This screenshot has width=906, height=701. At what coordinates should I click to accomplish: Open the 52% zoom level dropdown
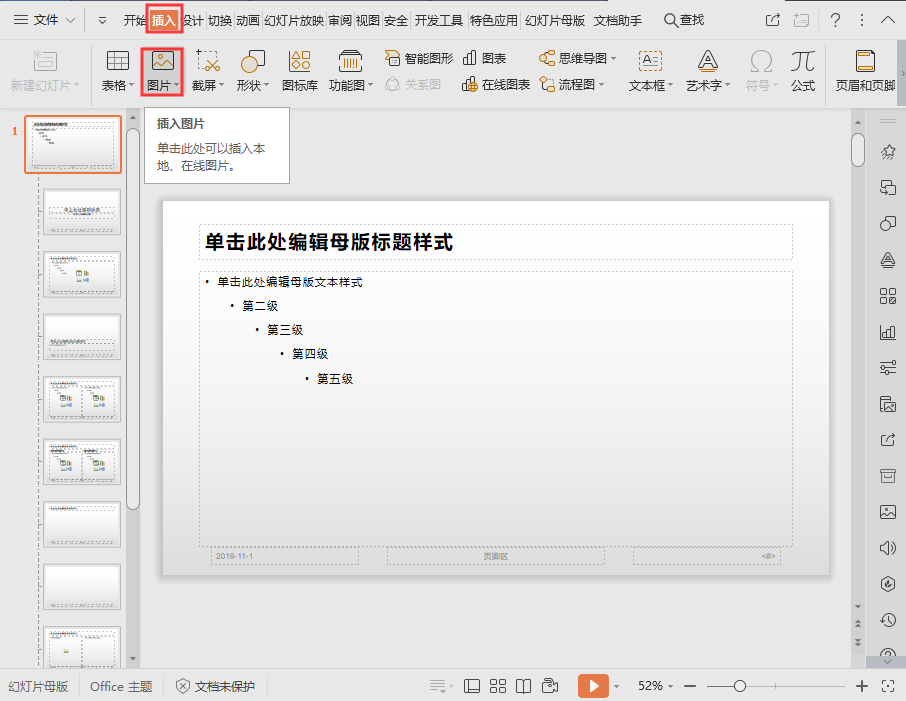[657, 686]
